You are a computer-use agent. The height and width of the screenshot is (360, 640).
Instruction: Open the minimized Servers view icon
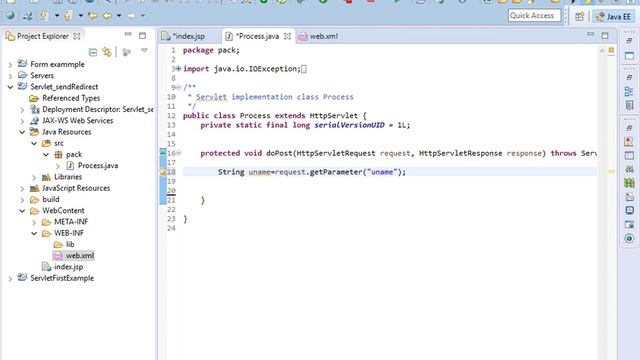(x=629, y=169)
